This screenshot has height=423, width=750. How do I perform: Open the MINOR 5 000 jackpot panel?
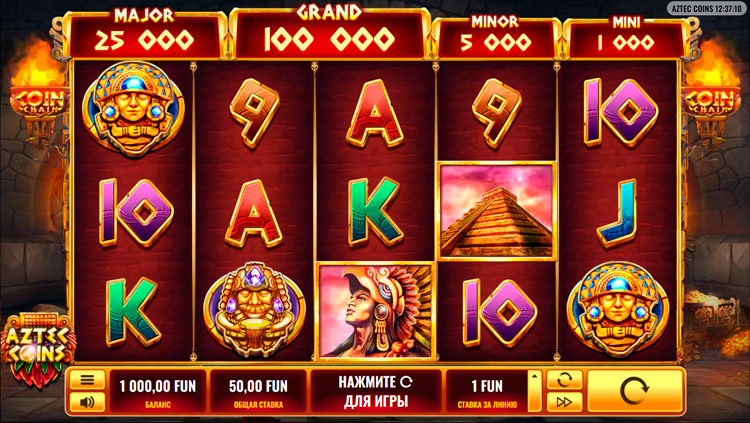[496, 37]
